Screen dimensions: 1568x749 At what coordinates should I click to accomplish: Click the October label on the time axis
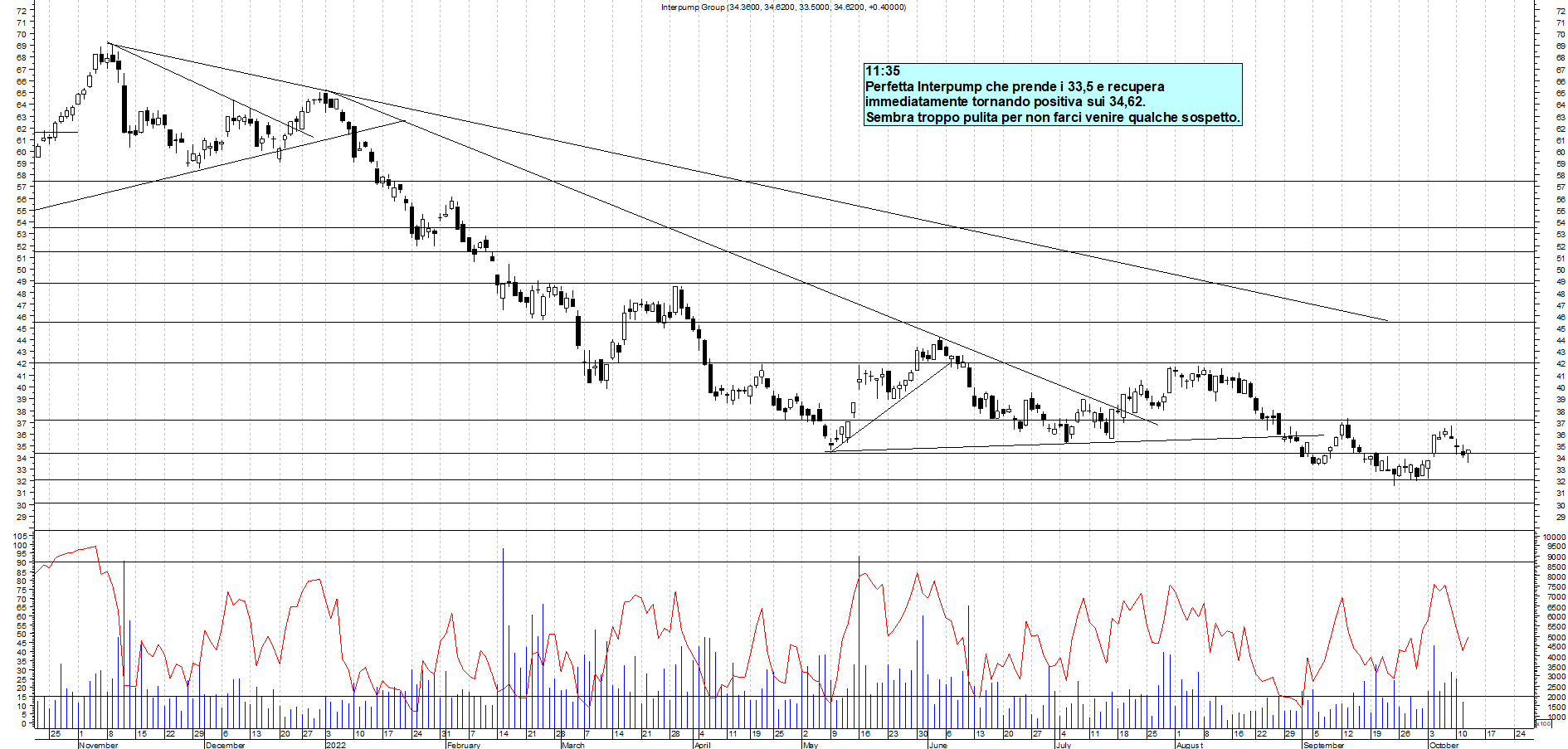pyautogui.click(x=1444, y=745)
